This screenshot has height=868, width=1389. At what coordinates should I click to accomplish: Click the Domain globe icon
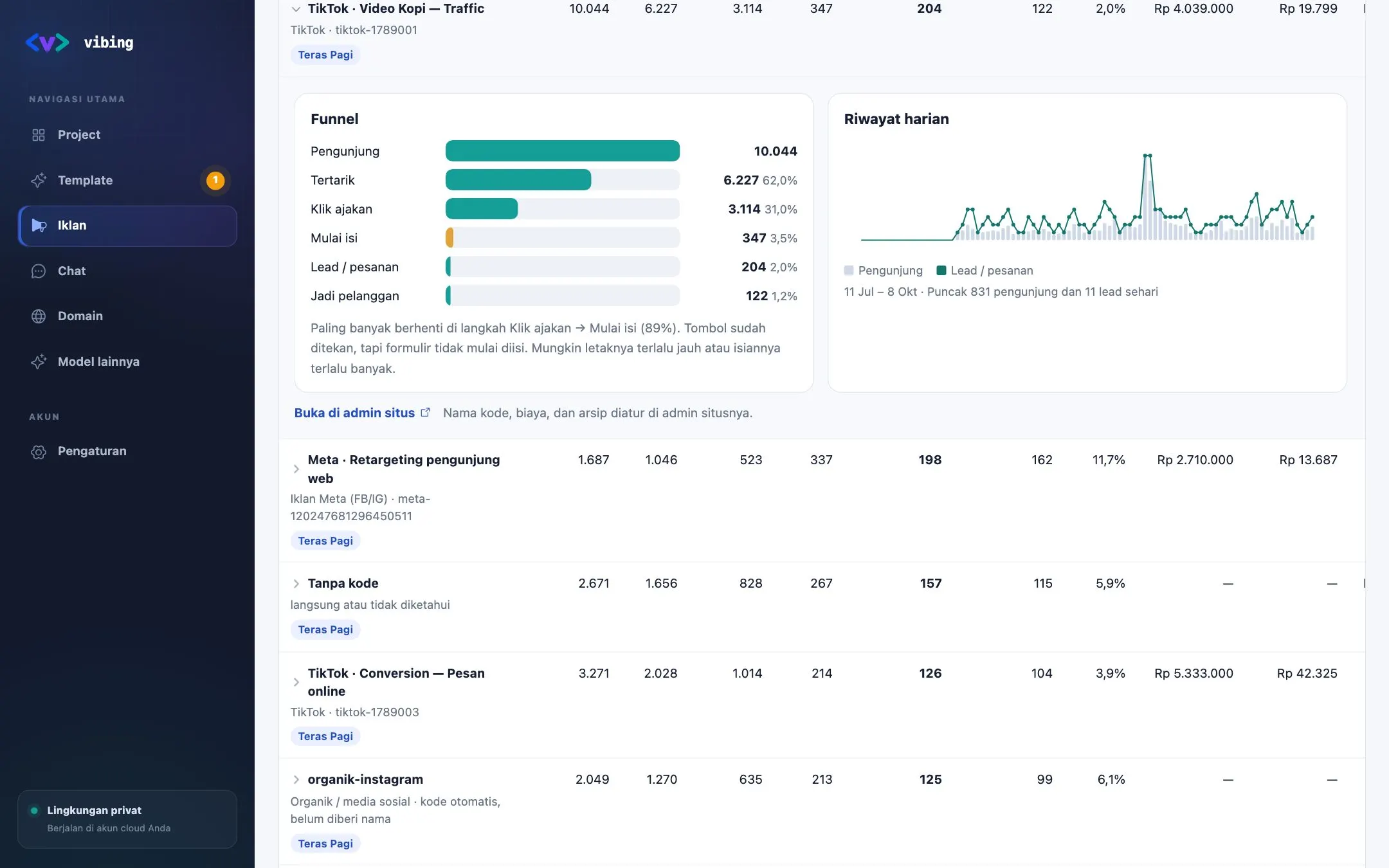(39, 316)
